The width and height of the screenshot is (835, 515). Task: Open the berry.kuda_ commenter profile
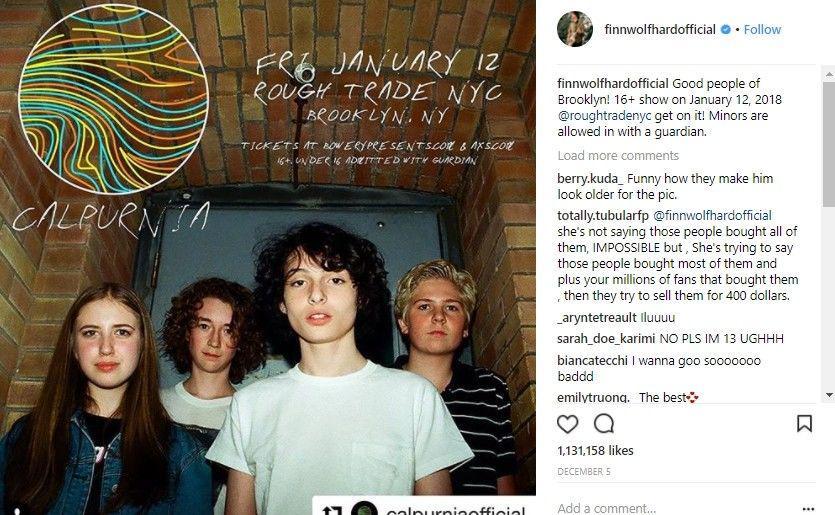point(590,178)
